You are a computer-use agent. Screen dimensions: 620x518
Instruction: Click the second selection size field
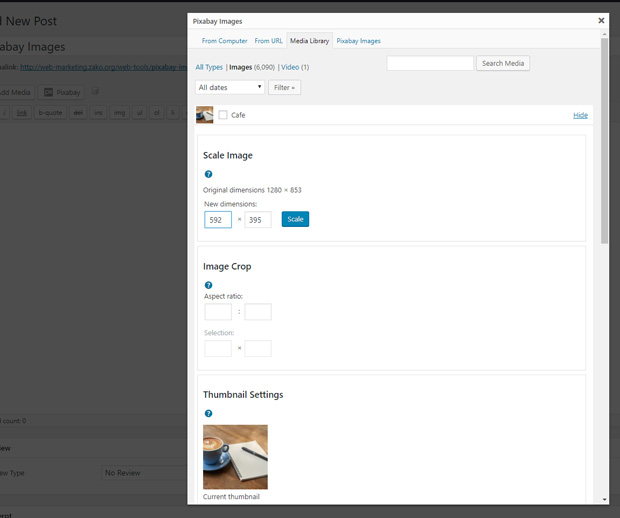(258, 348)
